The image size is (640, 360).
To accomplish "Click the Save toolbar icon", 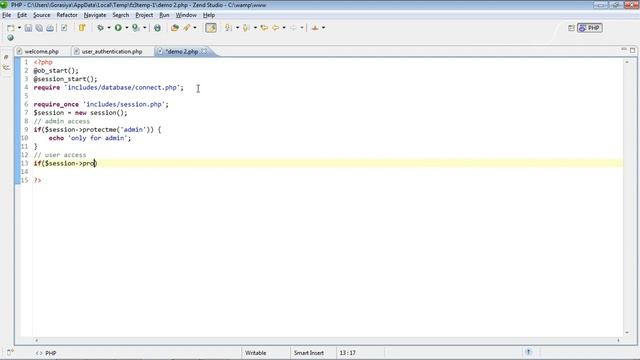I will [28, 28].
